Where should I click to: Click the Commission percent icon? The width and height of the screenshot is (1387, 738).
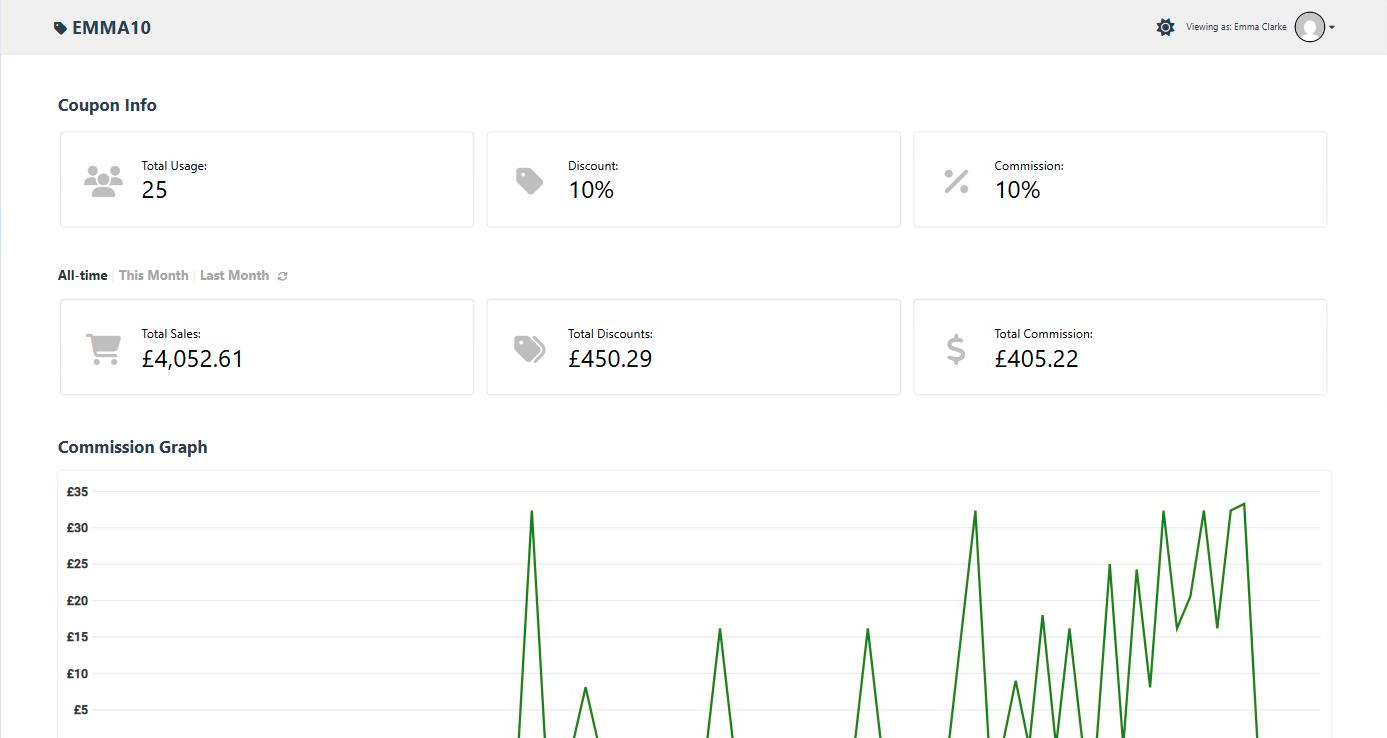956,181
